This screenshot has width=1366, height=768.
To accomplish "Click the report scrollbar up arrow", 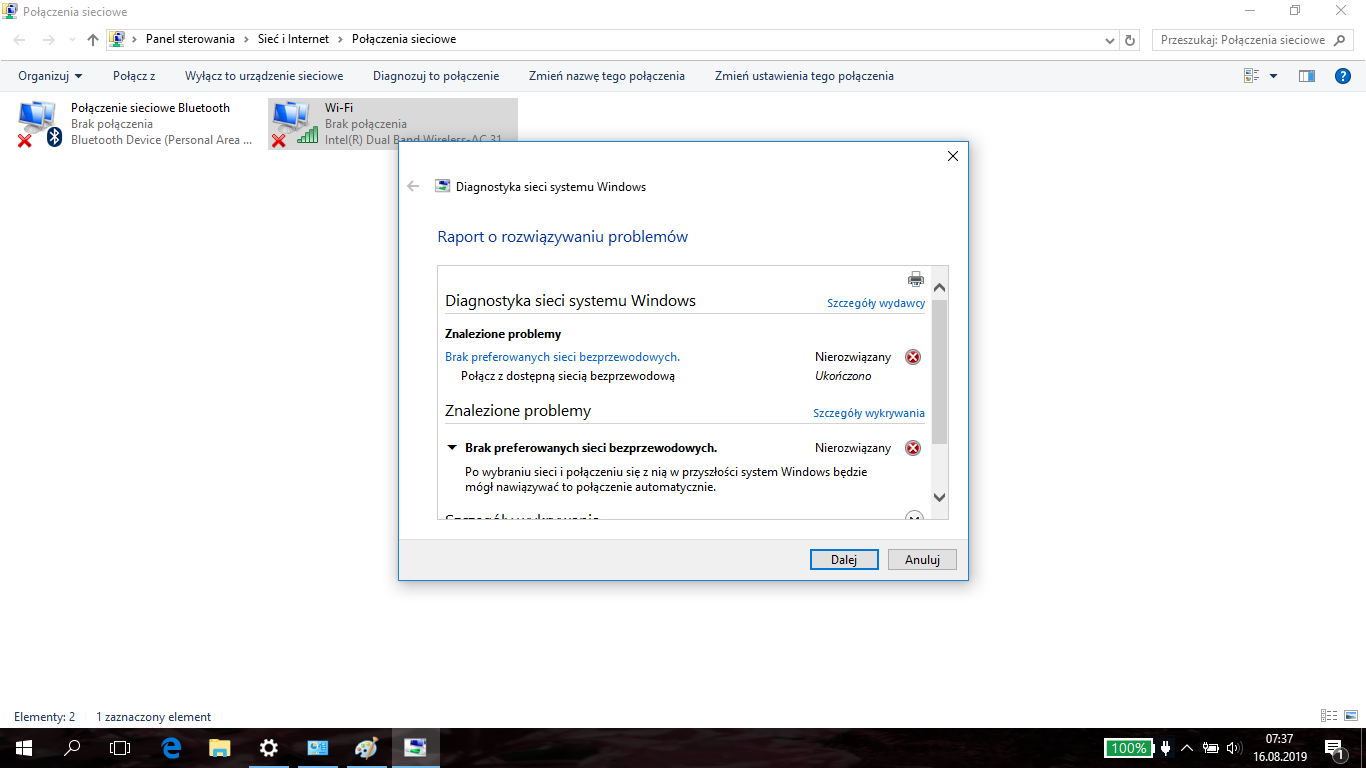I will click(x=939, y=287).
